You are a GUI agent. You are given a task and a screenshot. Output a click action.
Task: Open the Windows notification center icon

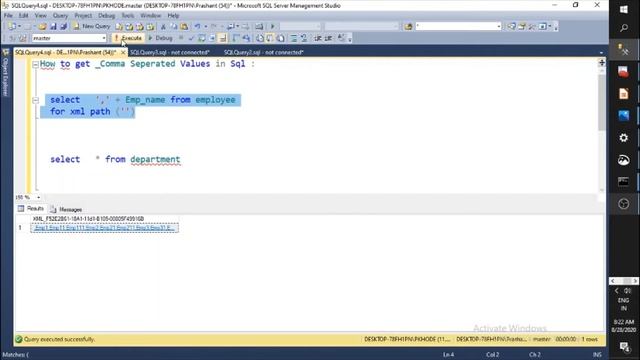tap(624, 347)
